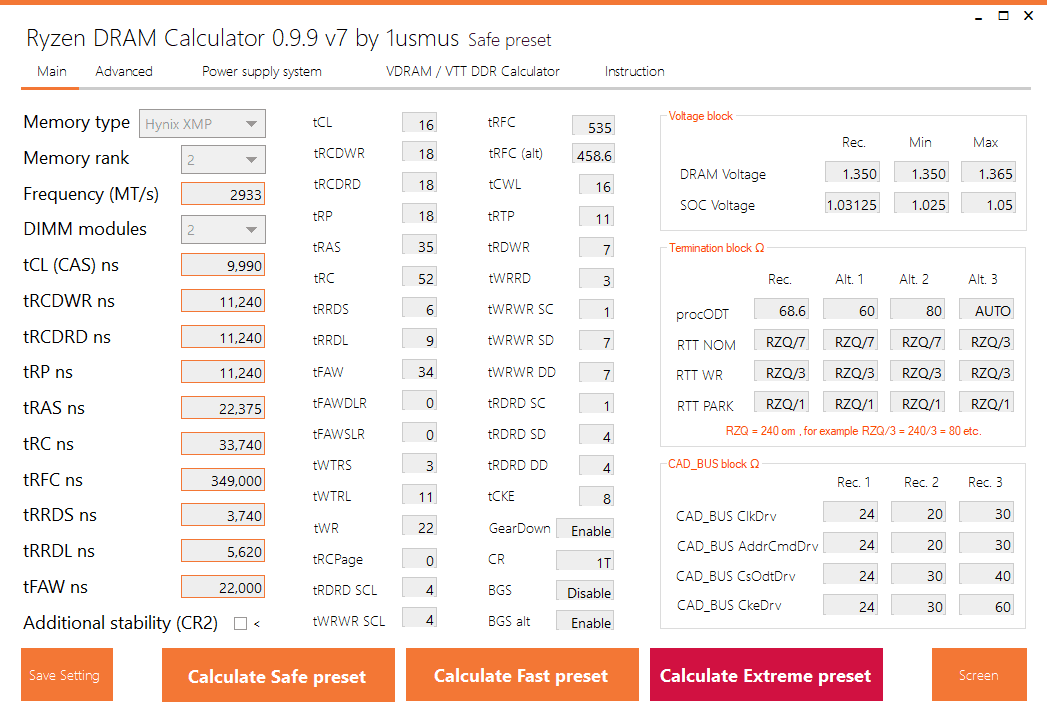
Task: Select the tRFC ns input field
Action: [223, 480]
